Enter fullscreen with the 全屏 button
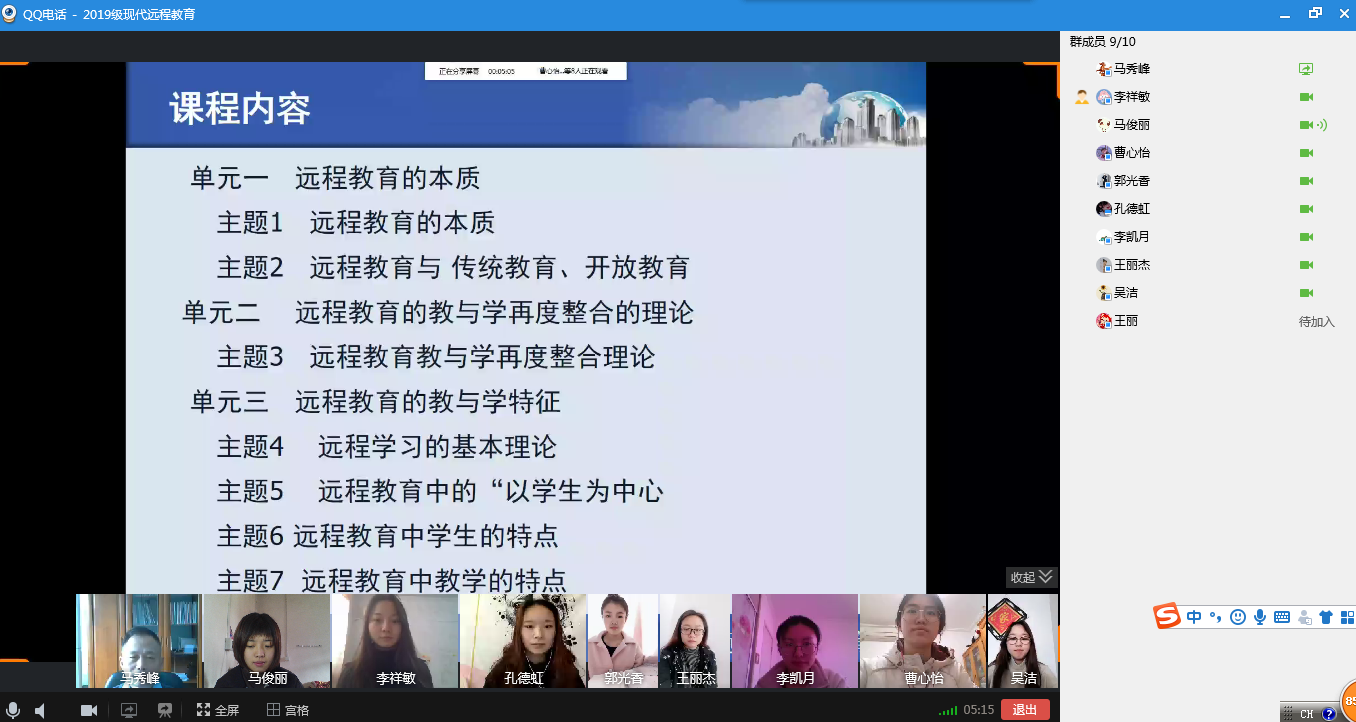The image size is (1356, 722). pyautogui.click(x=217, y=710)
